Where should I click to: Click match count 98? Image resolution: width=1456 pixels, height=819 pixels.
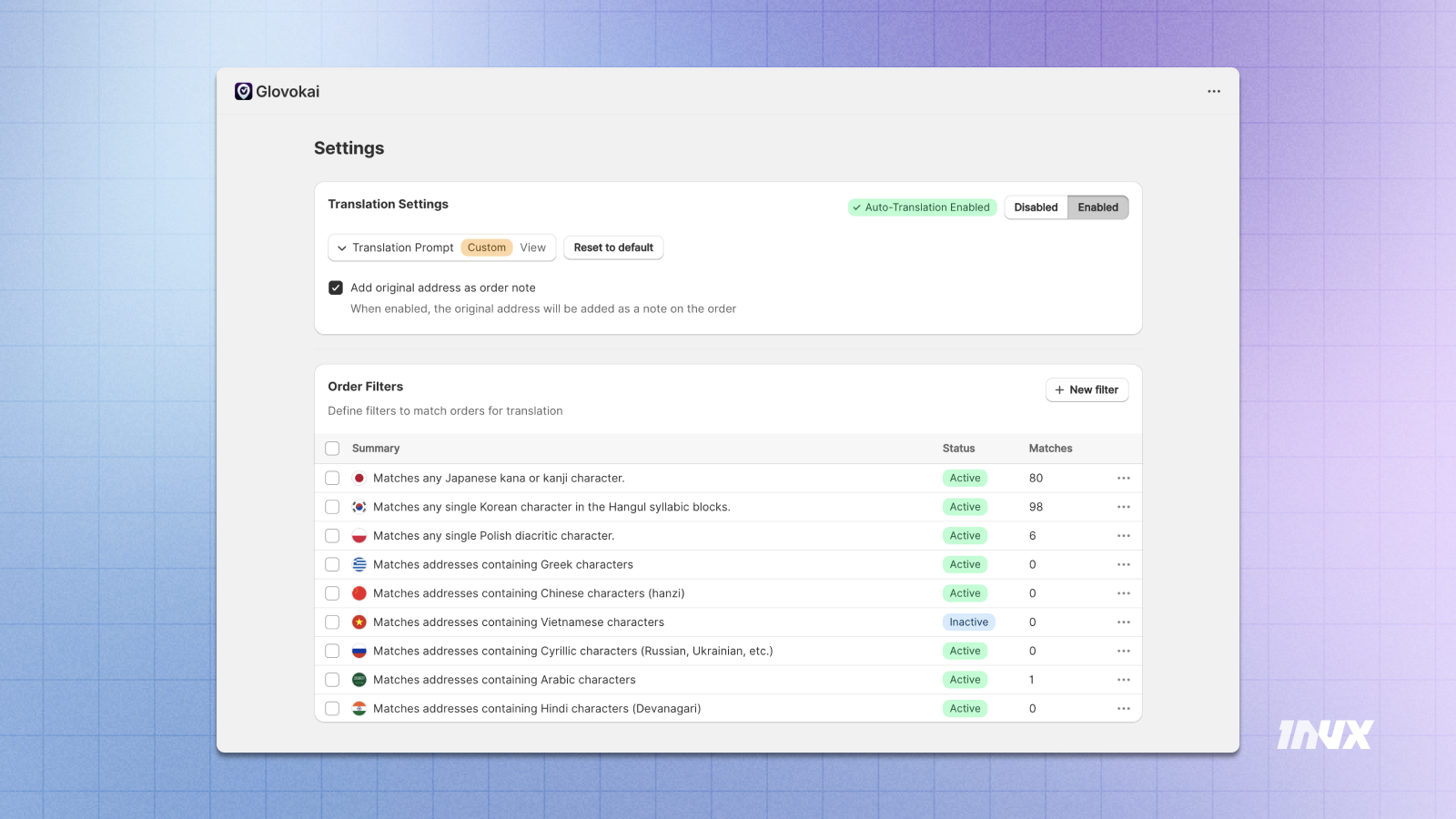point(1036,507)
